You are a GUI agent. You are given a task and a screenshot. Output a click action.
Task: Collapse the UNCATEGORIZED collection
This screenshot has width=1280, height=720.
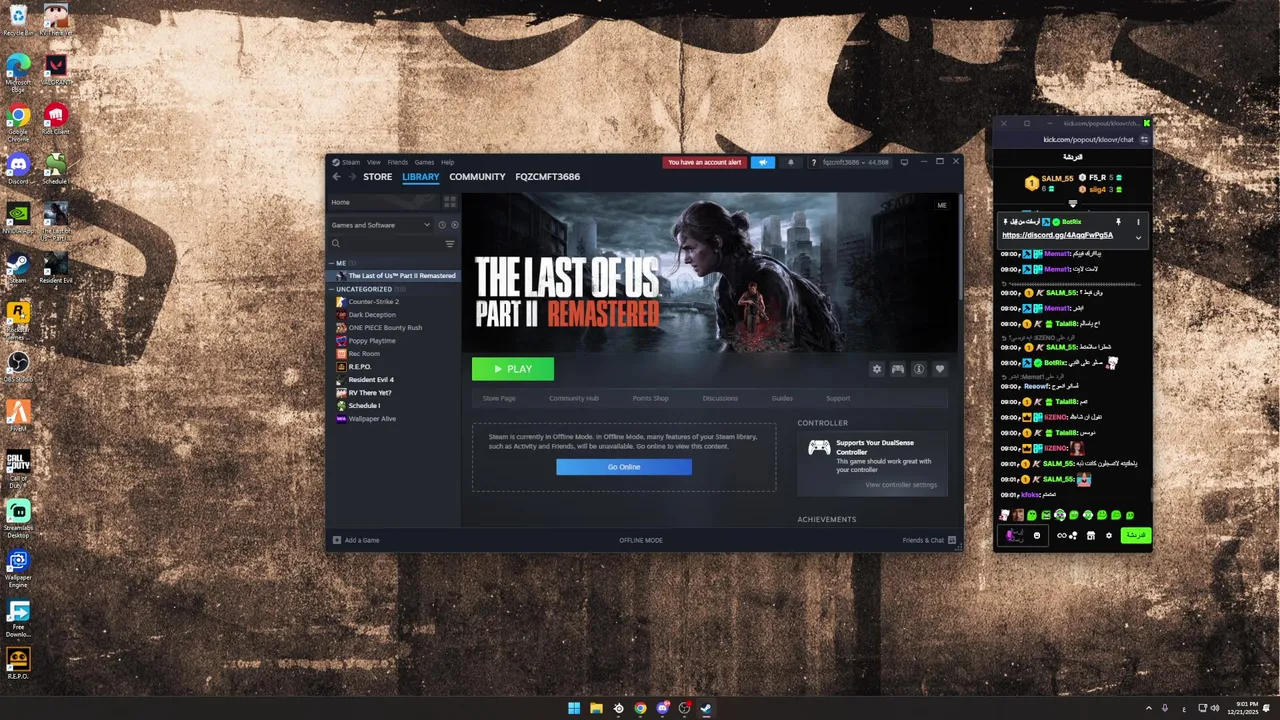331,289
